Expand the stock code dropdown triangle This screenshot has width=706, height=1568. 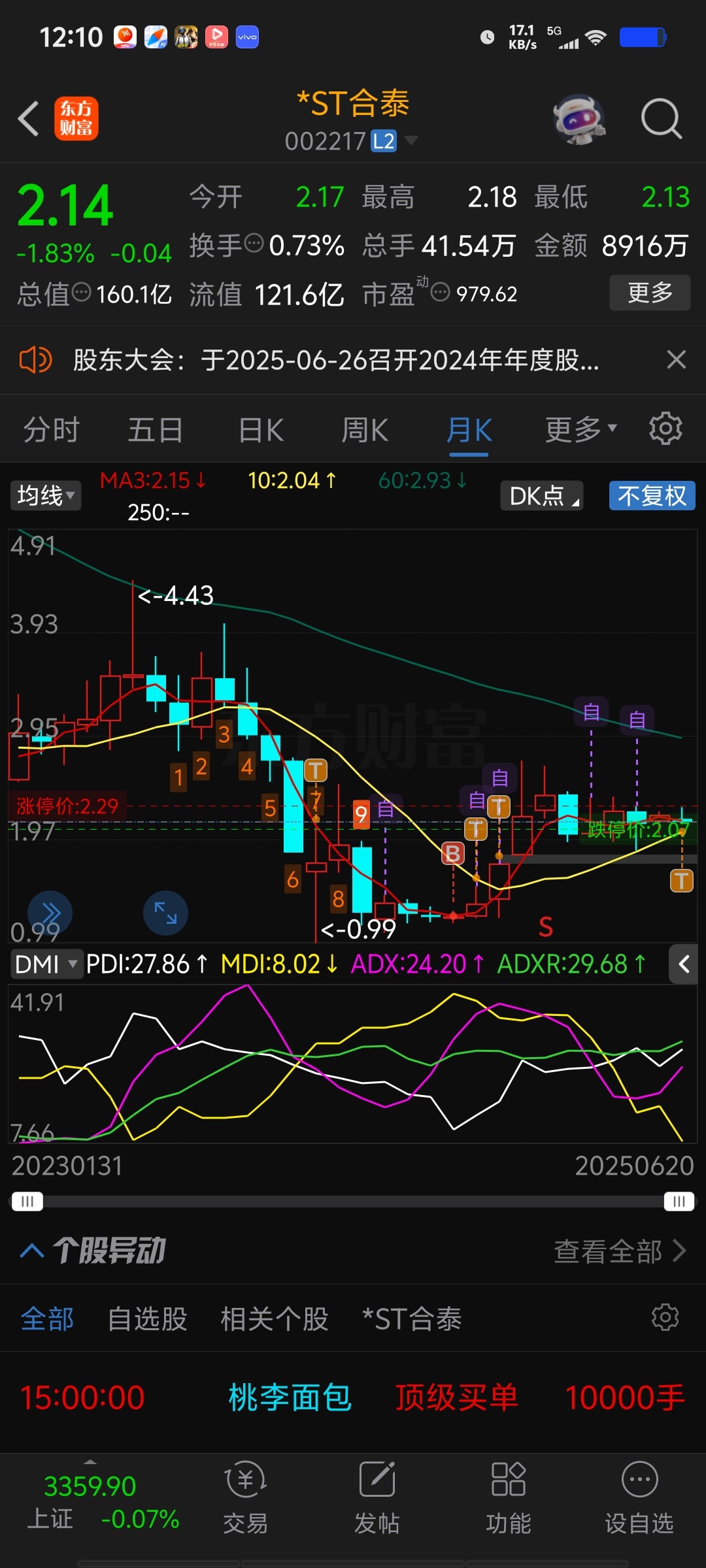coord(411,140)
